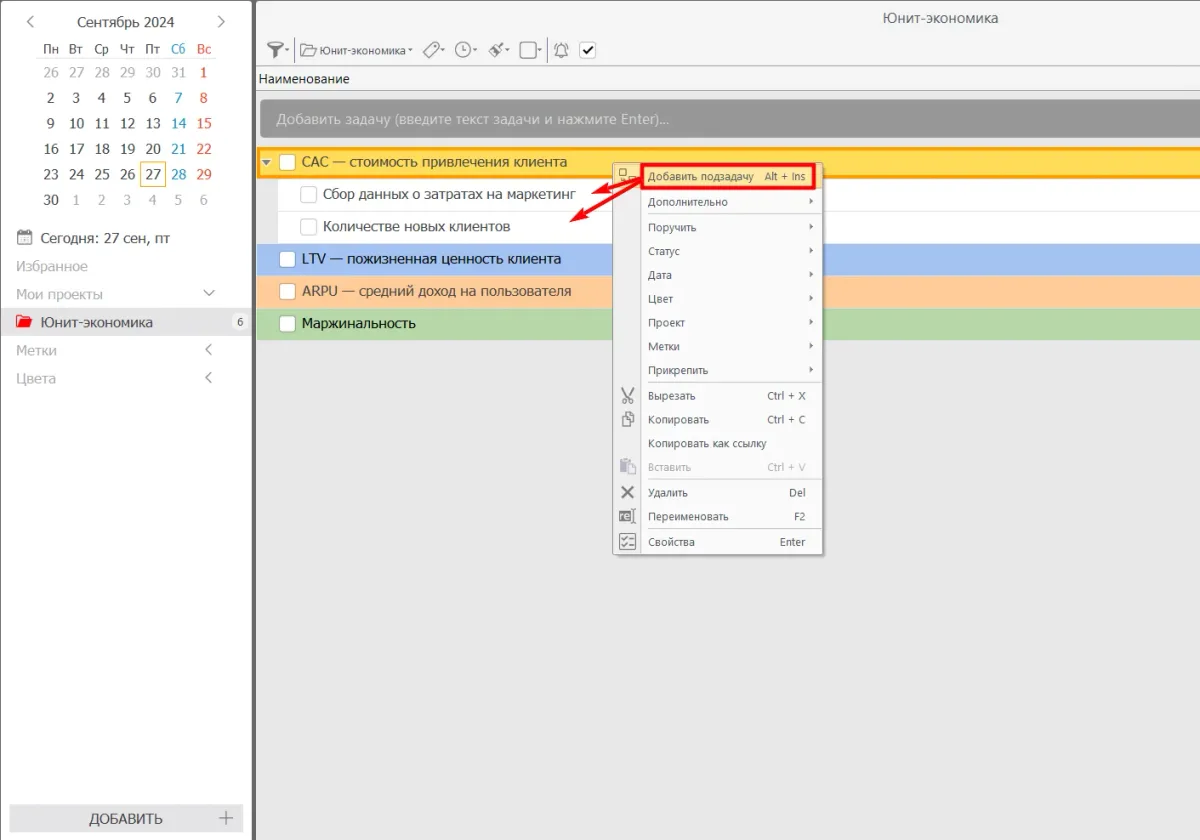Toggle the show-completed checkmark in the toolbar

[x=588, y=50]
